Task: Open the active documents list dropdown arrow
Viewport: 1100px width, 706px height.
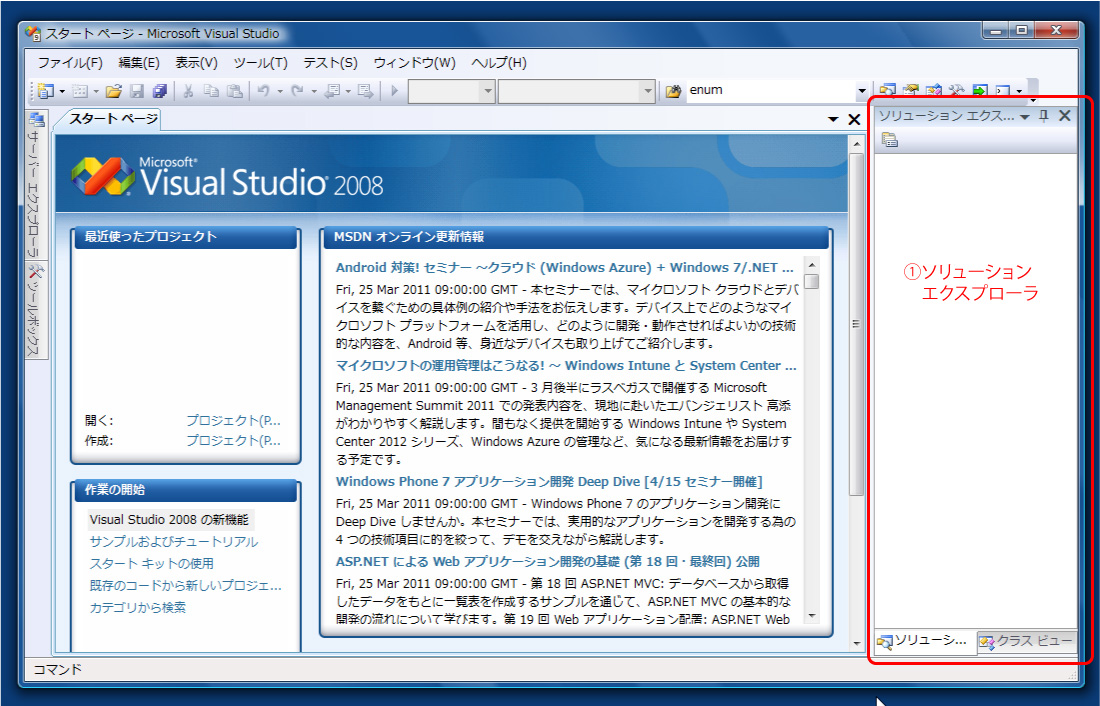Action: tap(834, 119)
